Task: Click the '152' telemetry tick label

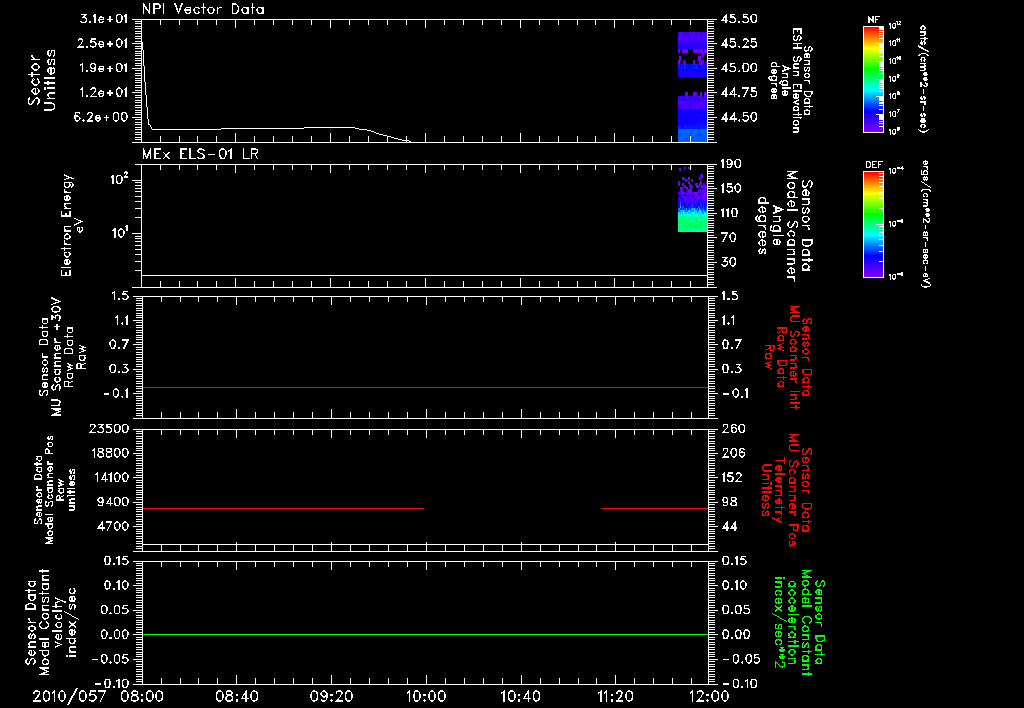Action: (731, 477)
